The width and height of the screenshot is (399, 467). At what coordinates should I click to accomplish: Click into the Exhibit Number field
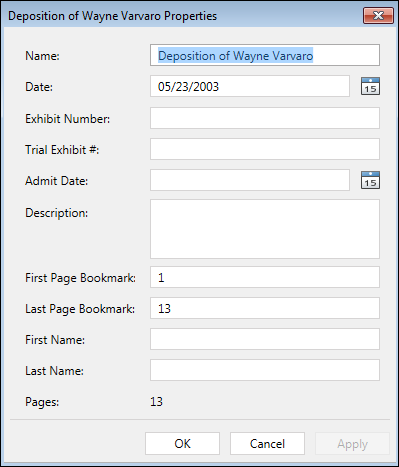pyautogui.click(x=265, y=118)
